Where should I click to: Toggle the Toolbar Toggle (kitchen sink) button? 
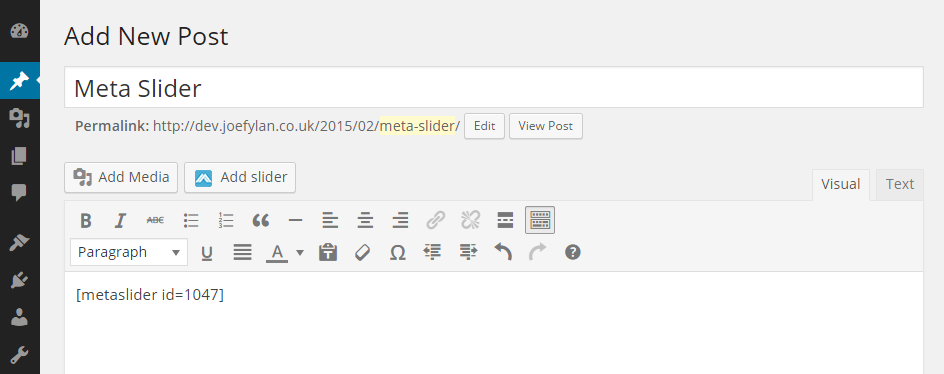coord(540,220)
